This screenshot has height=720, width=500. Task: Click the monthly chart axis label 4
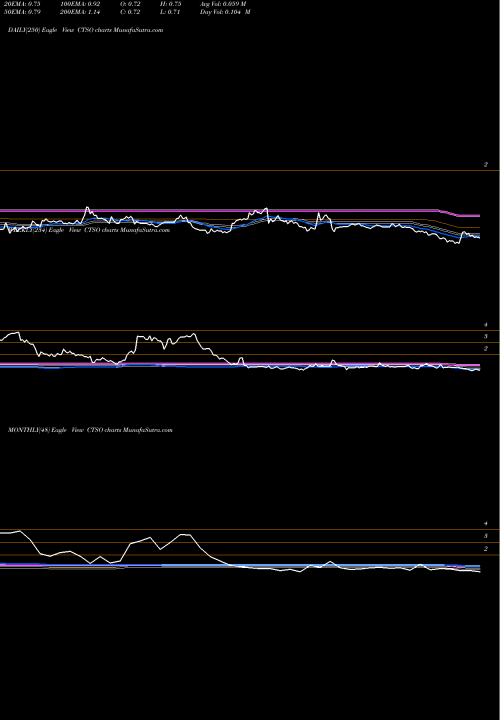coord(485,524)
